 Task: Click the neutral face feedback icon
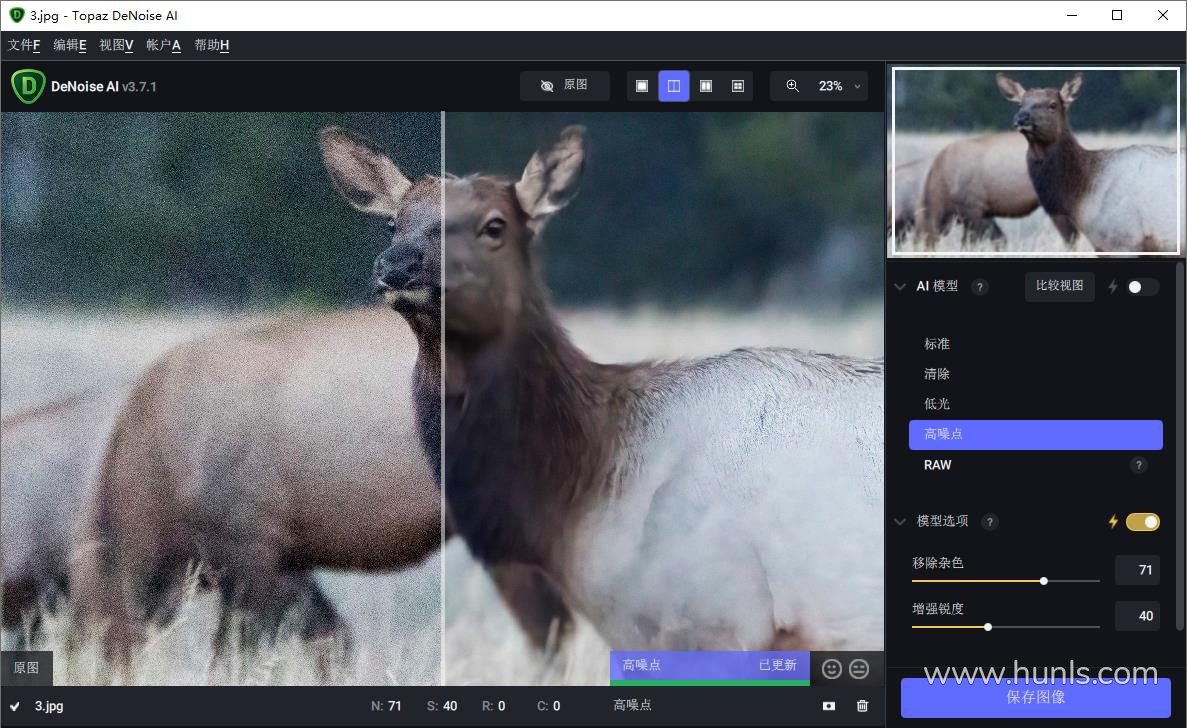point(859,669)
